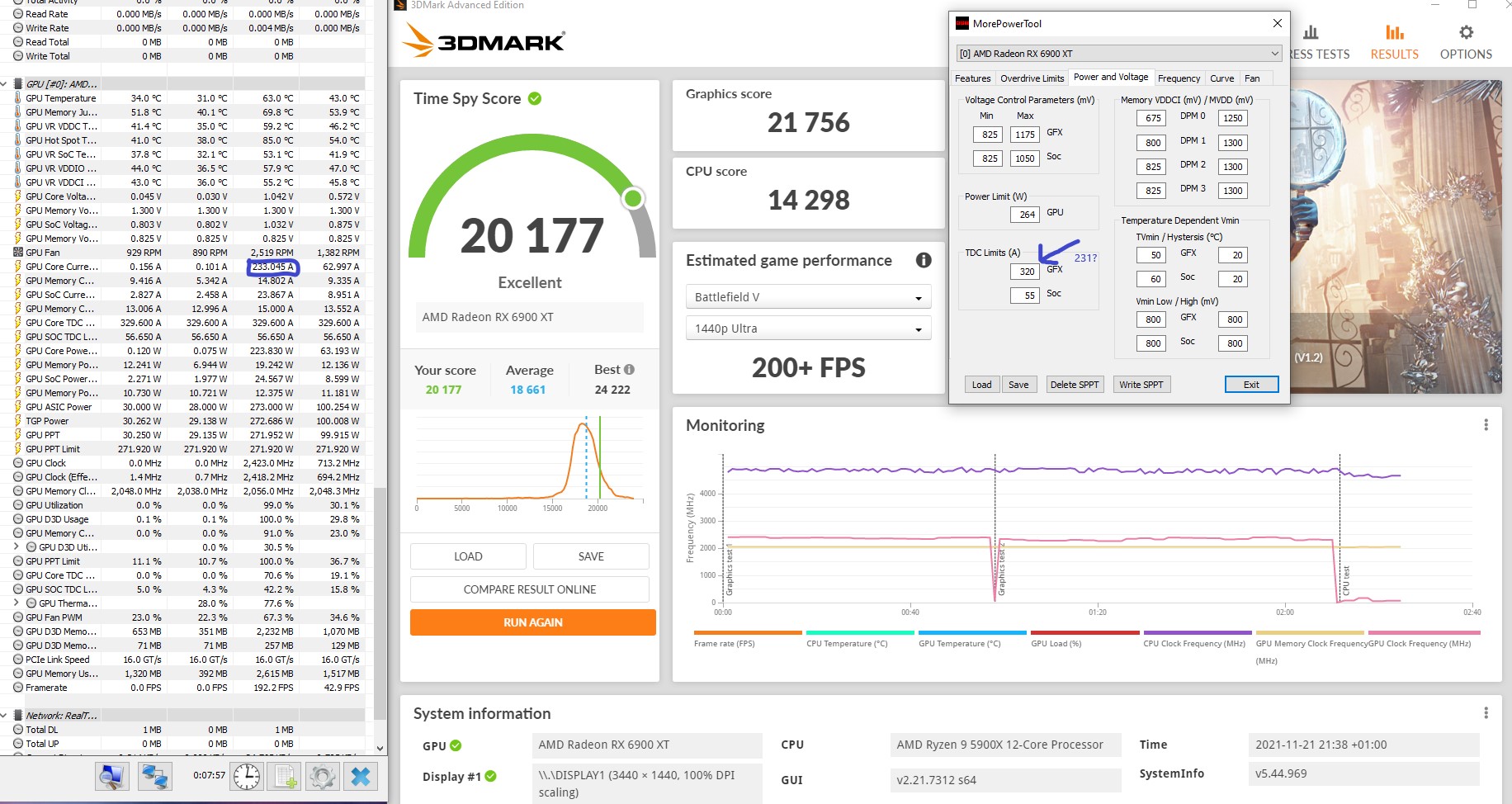
Task: Close HWiNFO sensors with the blue X icon
Action: 361,776
